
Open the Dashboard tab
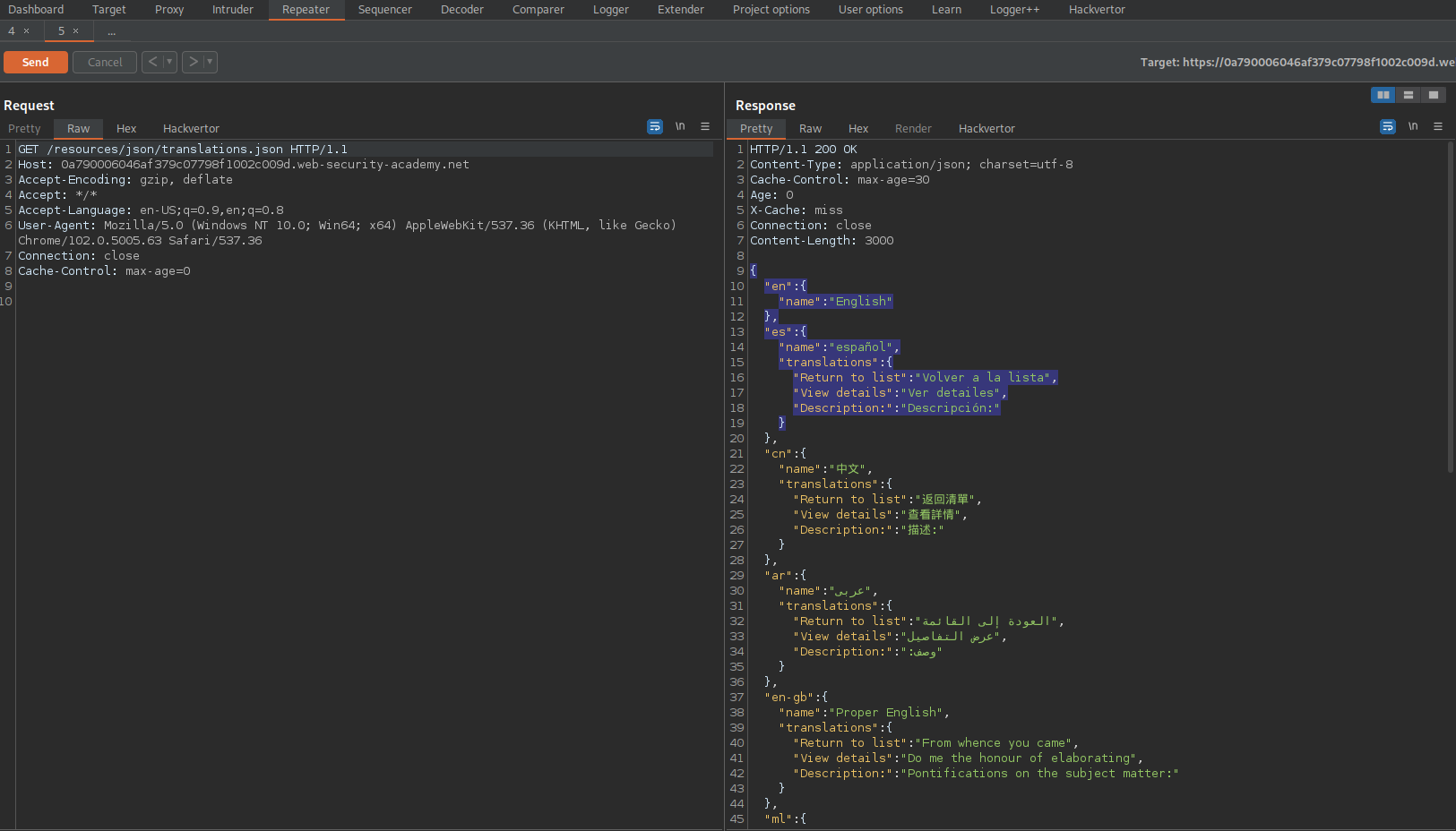pyautogui.click(x=36, y=10)
